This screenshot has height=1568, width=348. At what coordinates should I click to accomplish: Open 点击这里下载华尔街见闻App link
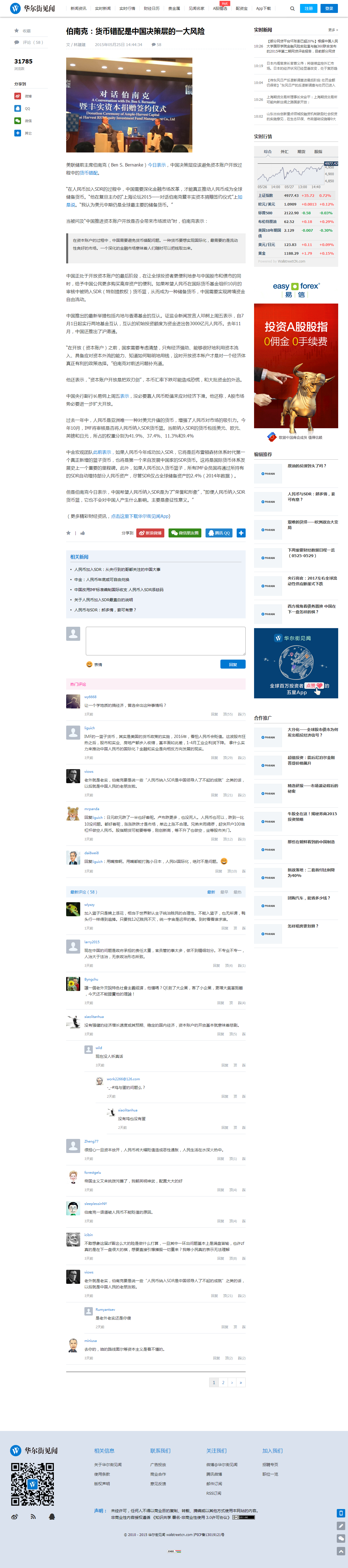point(140,516)
